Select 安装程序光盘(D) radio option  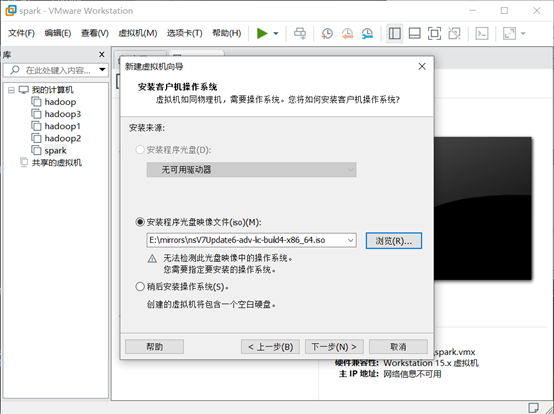pyautogui.click(x=140, y=150)
